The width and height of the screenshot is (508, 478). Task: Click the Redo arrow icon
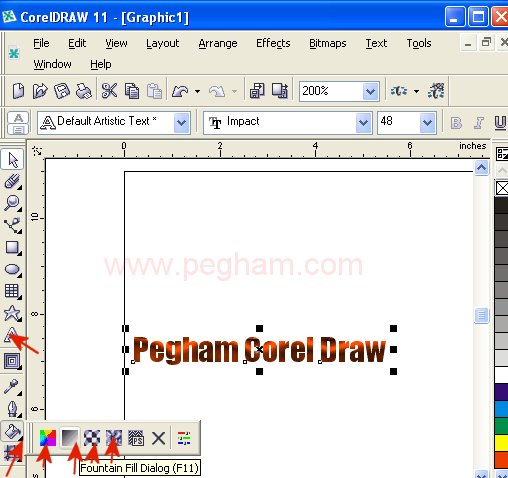coord(217,91)
